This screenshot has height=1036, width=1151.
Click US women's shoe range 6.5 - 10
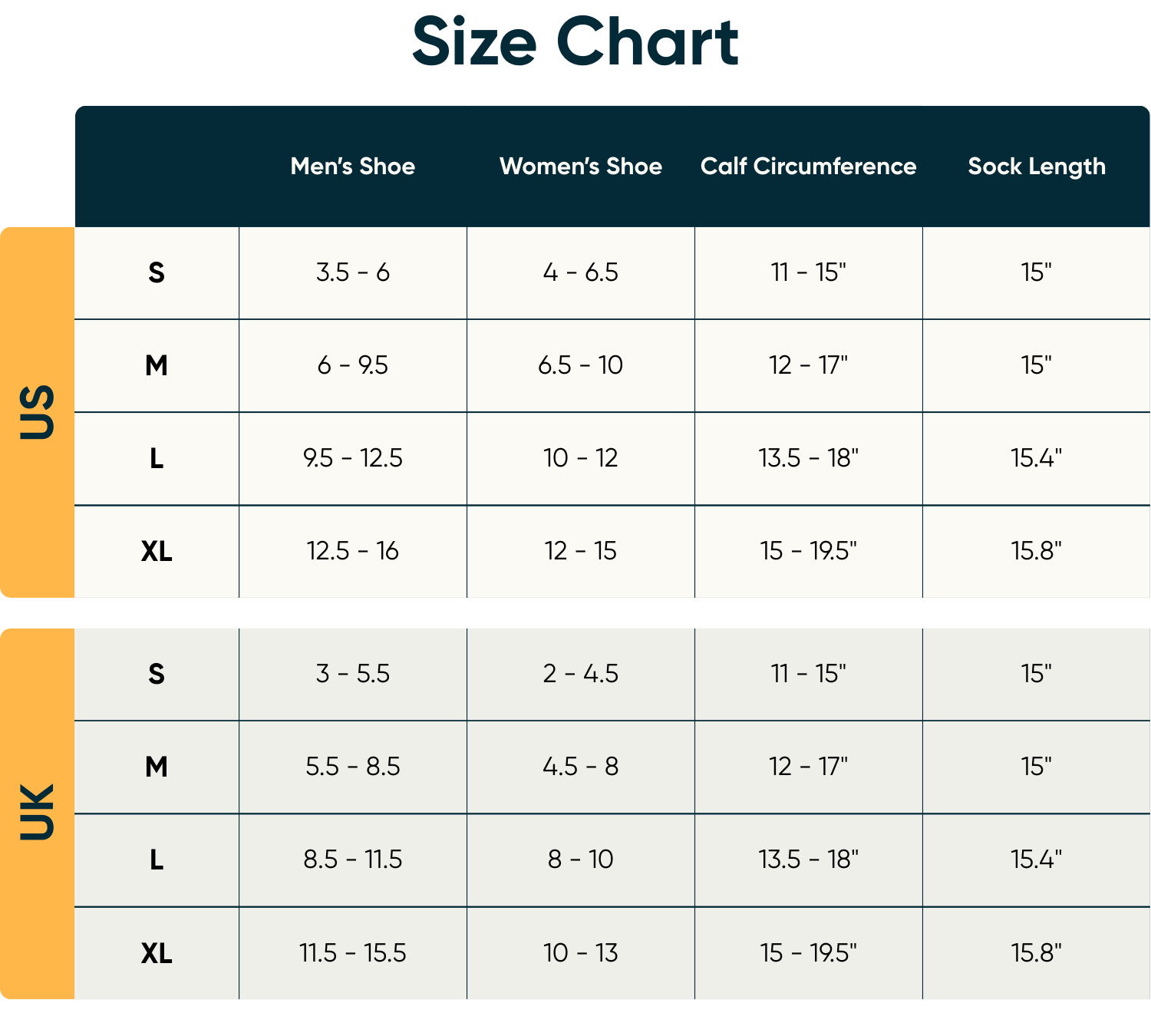coord(580,365)
